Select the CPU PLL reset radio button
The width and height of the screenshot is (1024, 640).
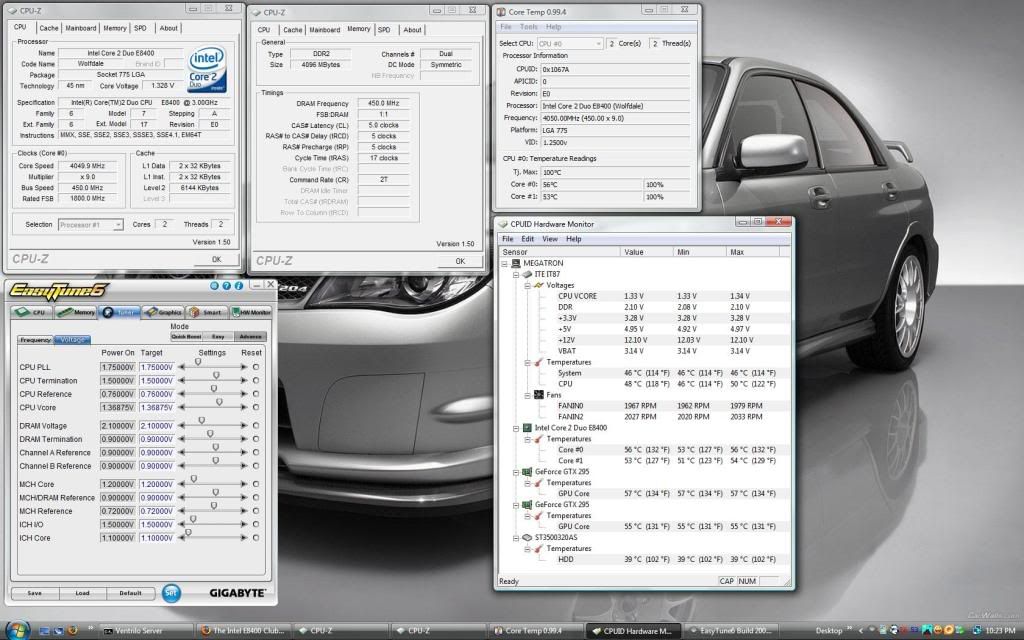coord(256,367)
